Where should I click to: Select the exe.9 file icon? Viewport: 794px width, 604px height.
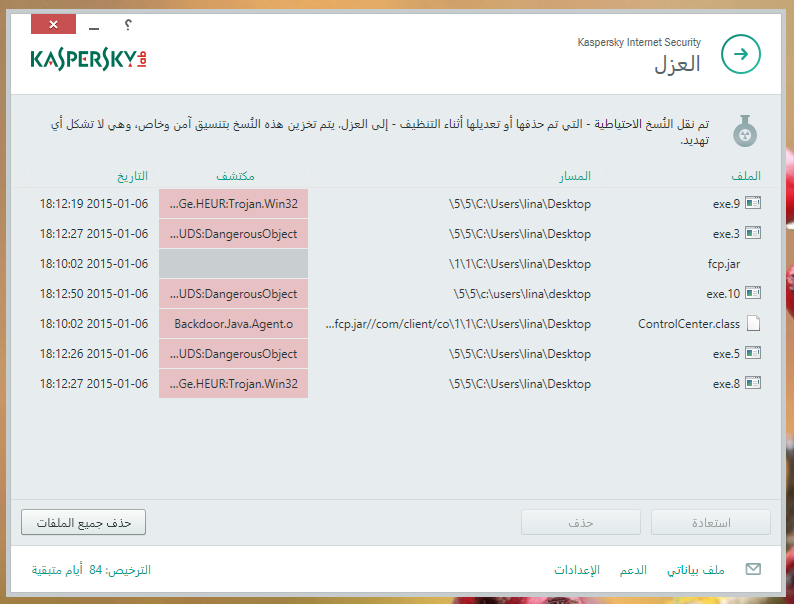(753, 203)
